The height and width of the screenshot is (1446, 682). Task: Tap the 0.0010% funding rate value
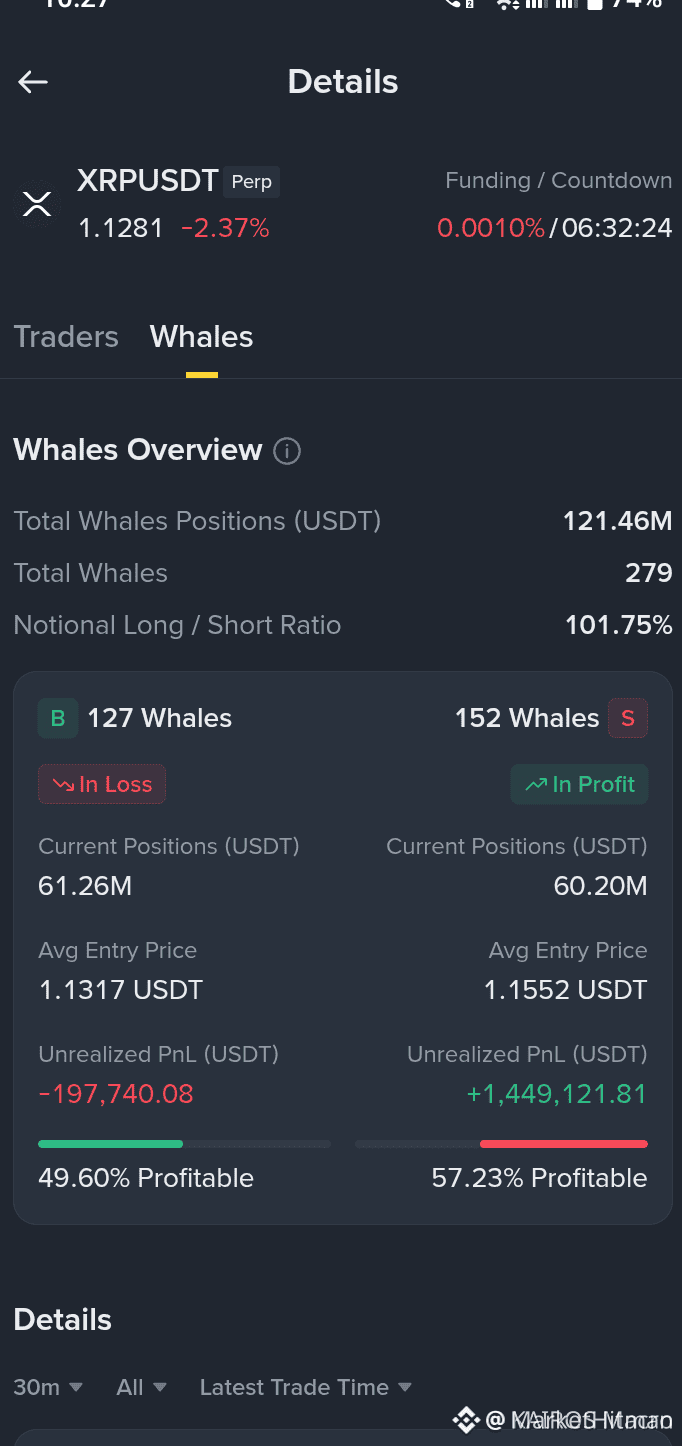click(x=491, y=228)
